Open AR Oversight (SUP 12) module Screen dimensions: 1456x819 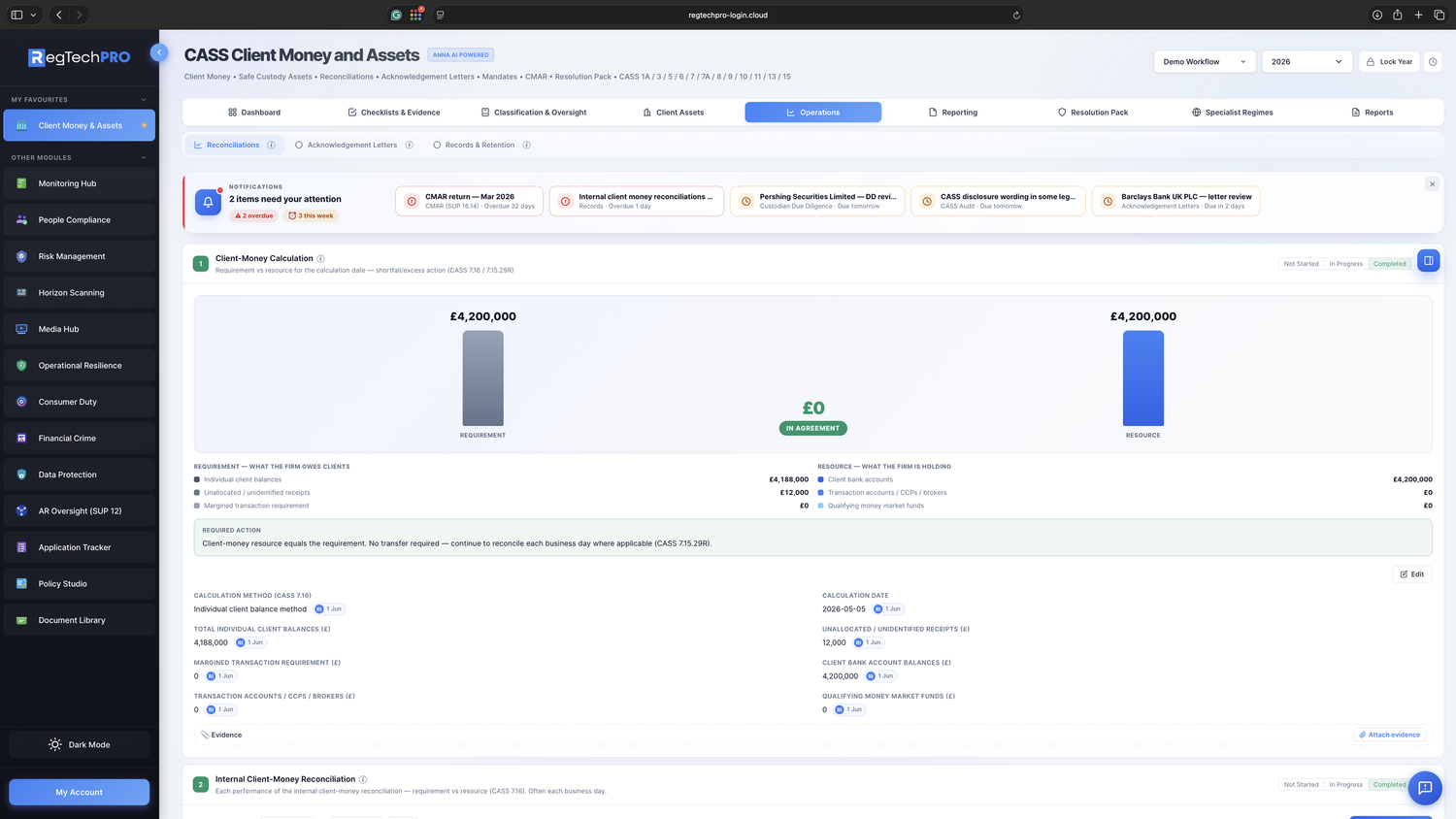pos(80,511)
